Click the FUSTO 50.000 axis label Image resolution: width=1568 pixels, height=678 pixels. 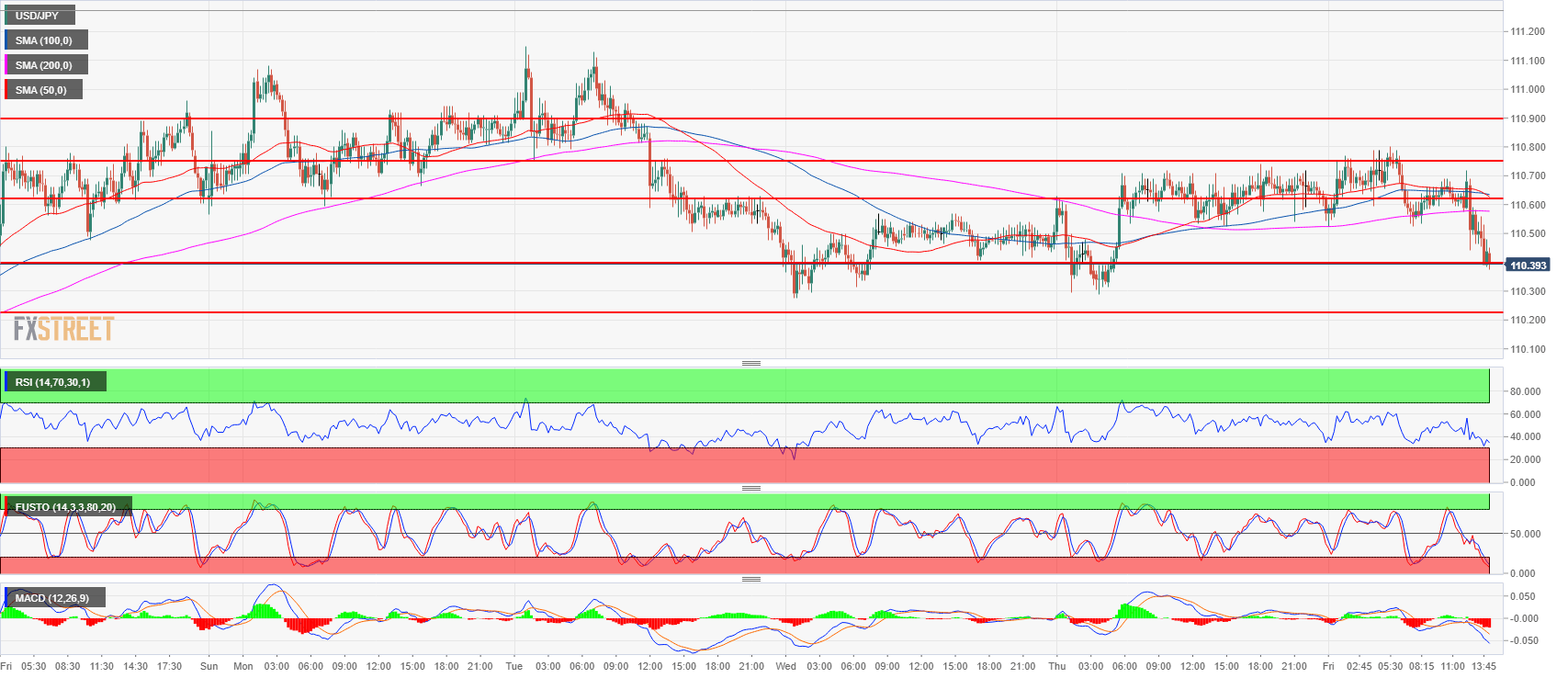tap(1525, 534)
